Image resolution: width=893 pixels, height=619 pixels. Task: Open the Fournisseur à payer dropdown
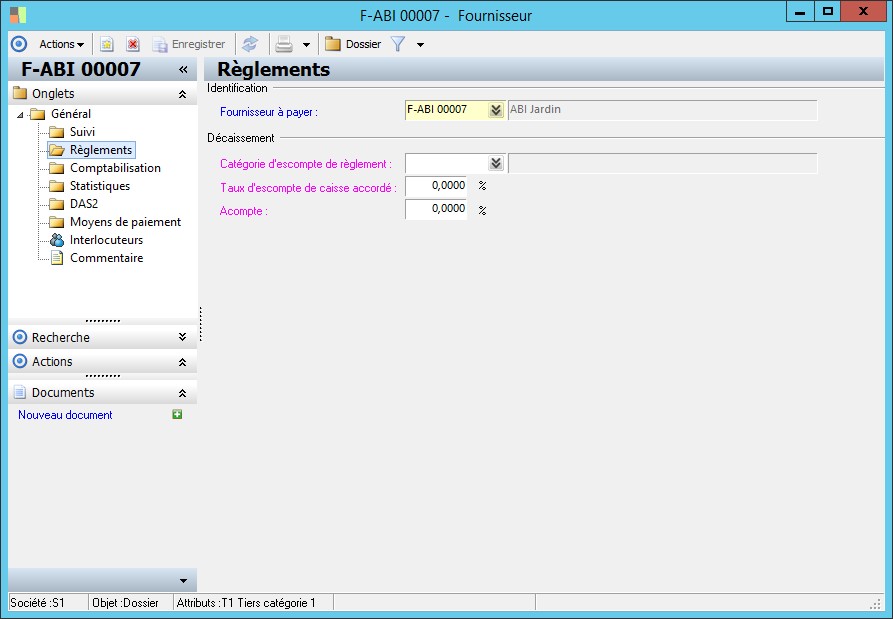[495, 110]
